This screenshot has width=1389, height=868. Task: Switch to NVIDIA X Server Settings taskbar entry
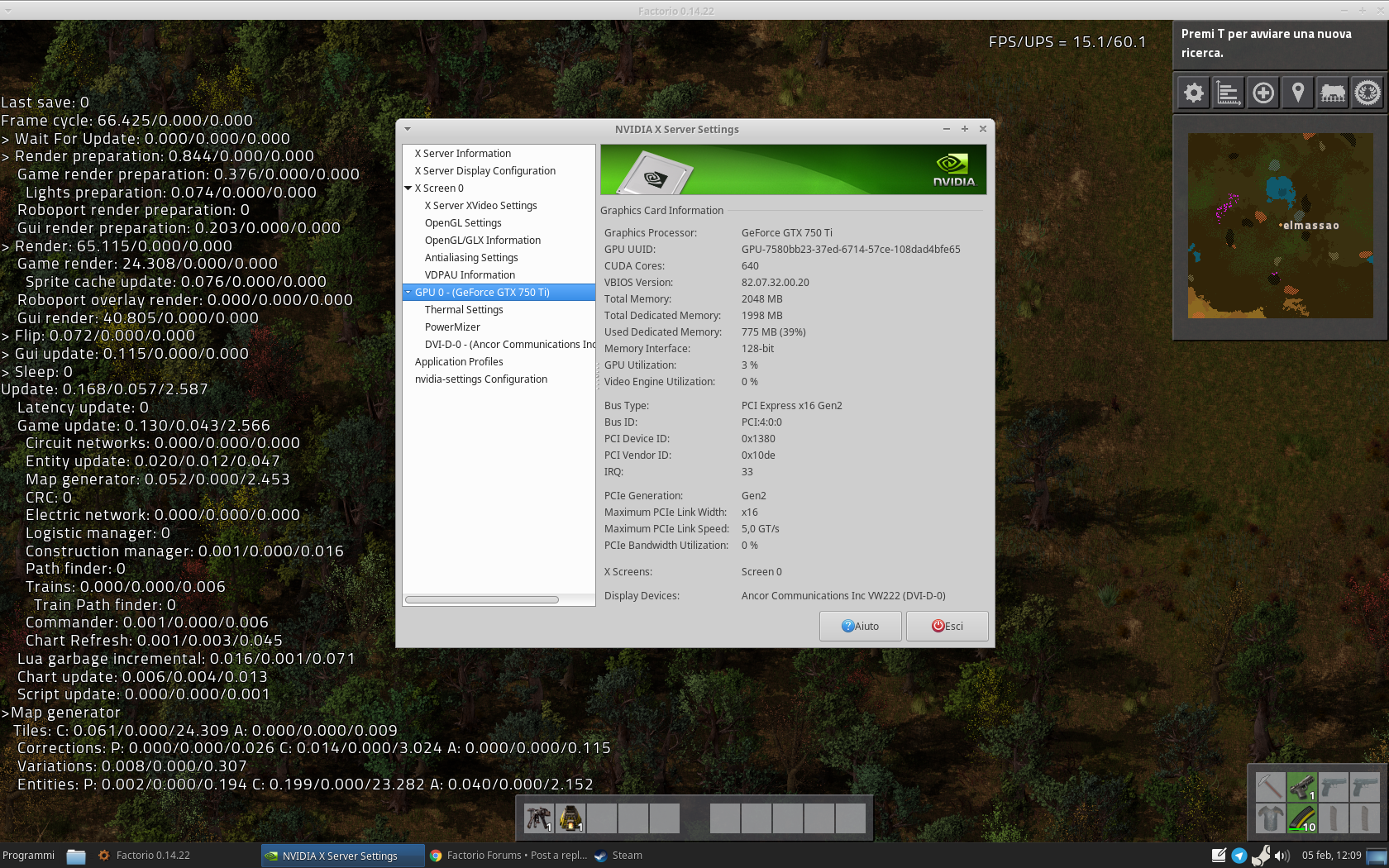point(342,856)
